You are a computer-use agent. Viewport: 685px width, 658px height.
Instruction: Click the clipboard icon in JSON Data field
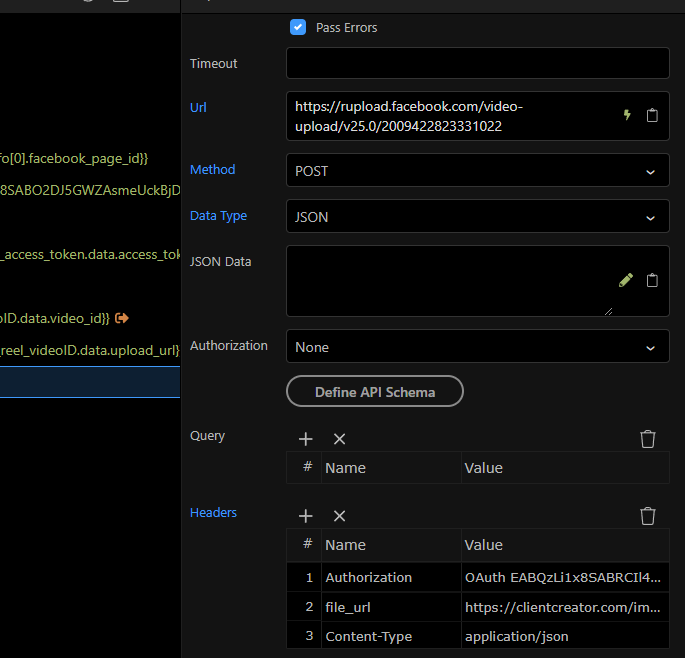point(652,280)
